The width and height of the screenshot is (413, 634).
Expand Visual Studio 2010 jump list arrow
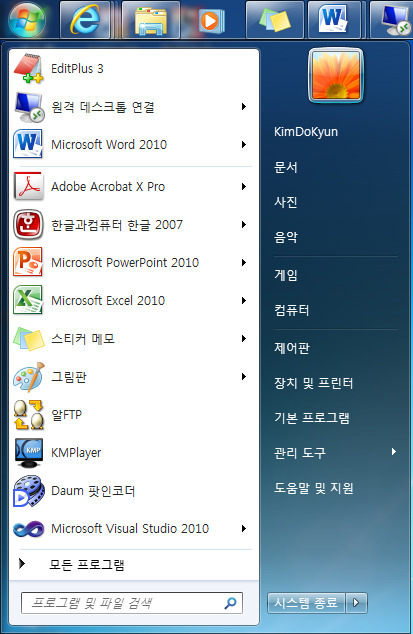(x=244, y=528)
